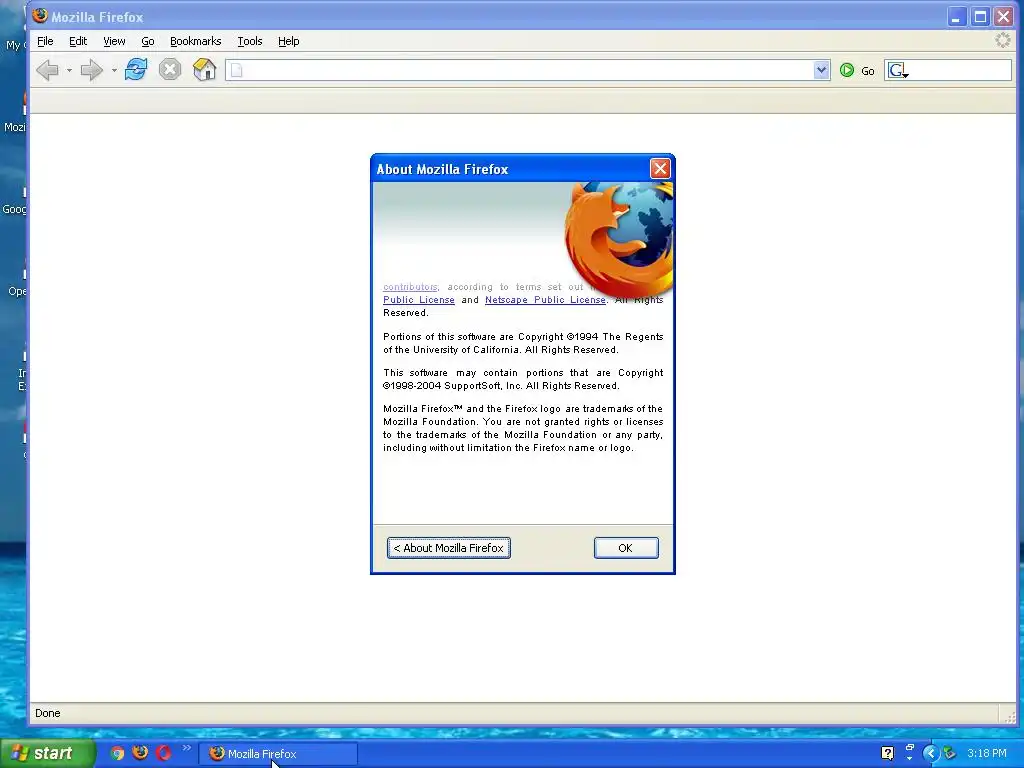Image resolution: width=1024 pixels, height=768 pixels.
Task: Minimize the Firefox window
Action: click(956, 16)
